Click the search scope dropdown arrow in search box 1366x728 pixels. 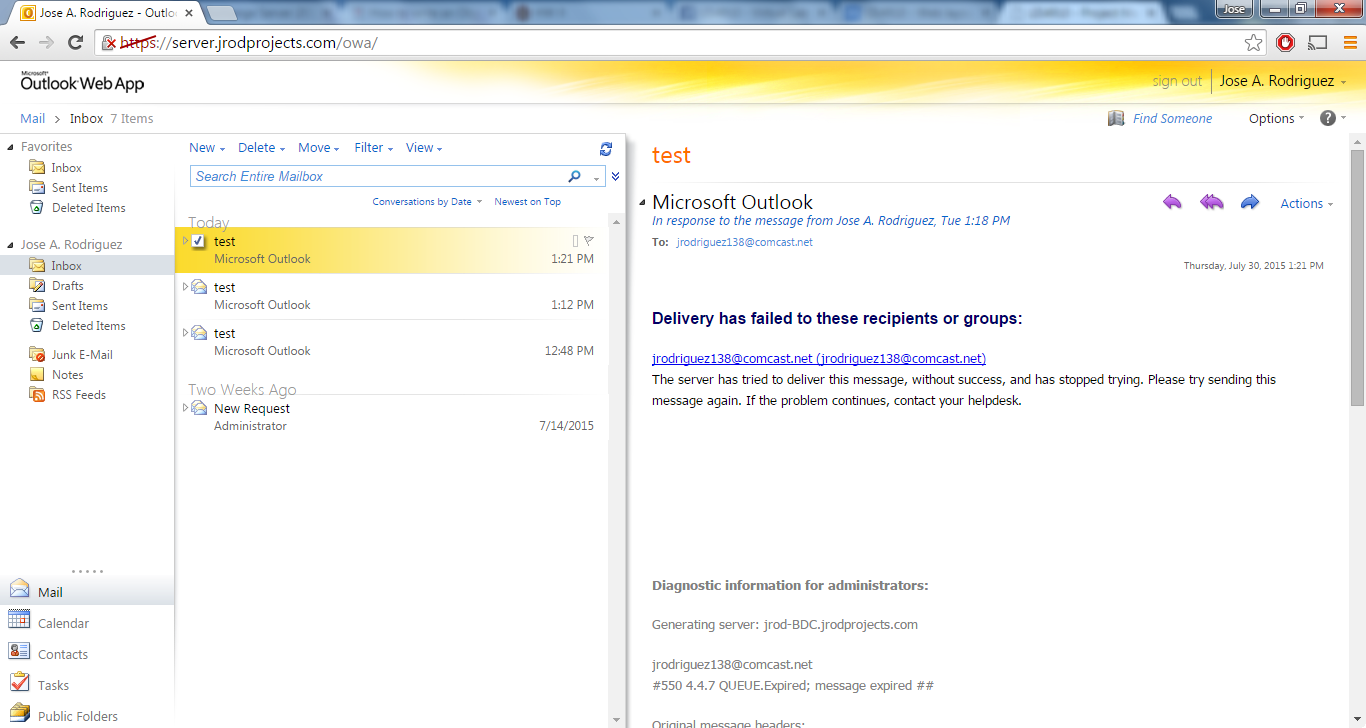click(596, 177)
